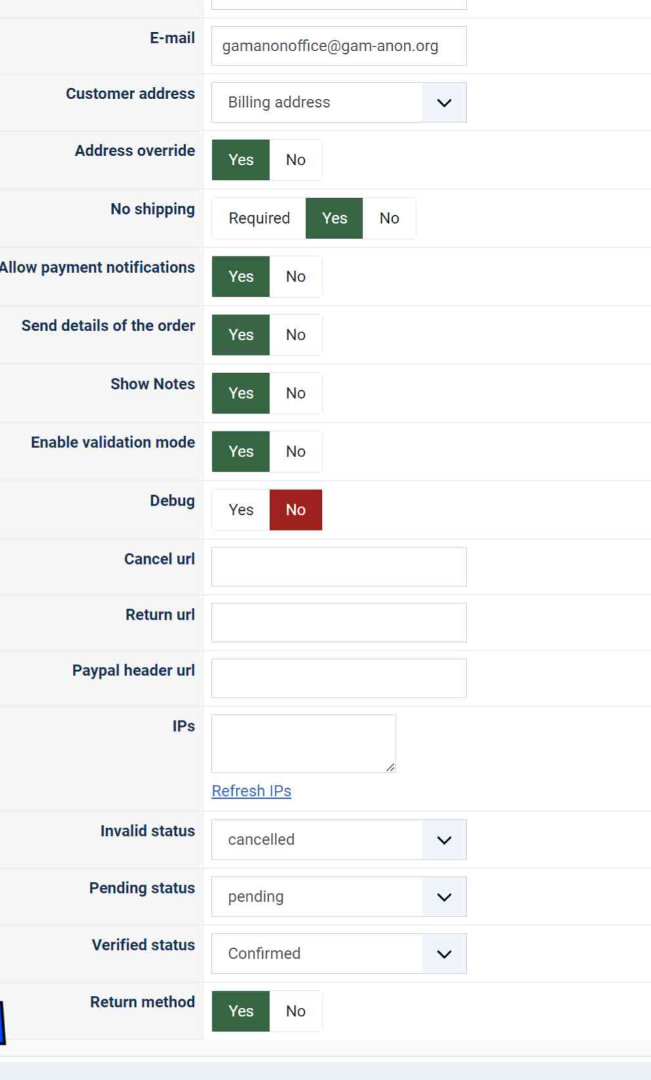The image size is (651, 1080).
Task: Click inside the IPs text area
Action: click(303, 743)
